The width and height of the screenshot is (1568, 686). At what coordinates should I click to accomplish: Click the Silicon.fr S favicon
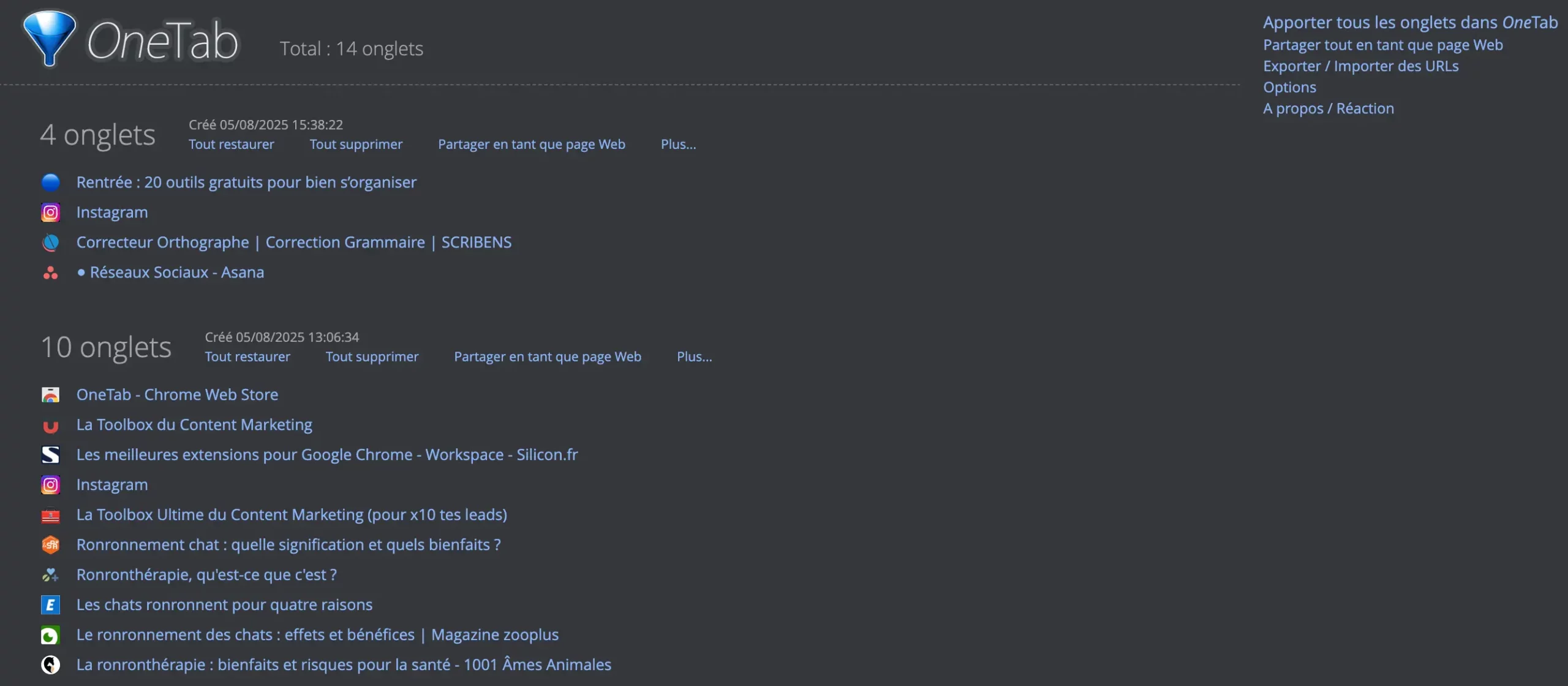[50, 454]
